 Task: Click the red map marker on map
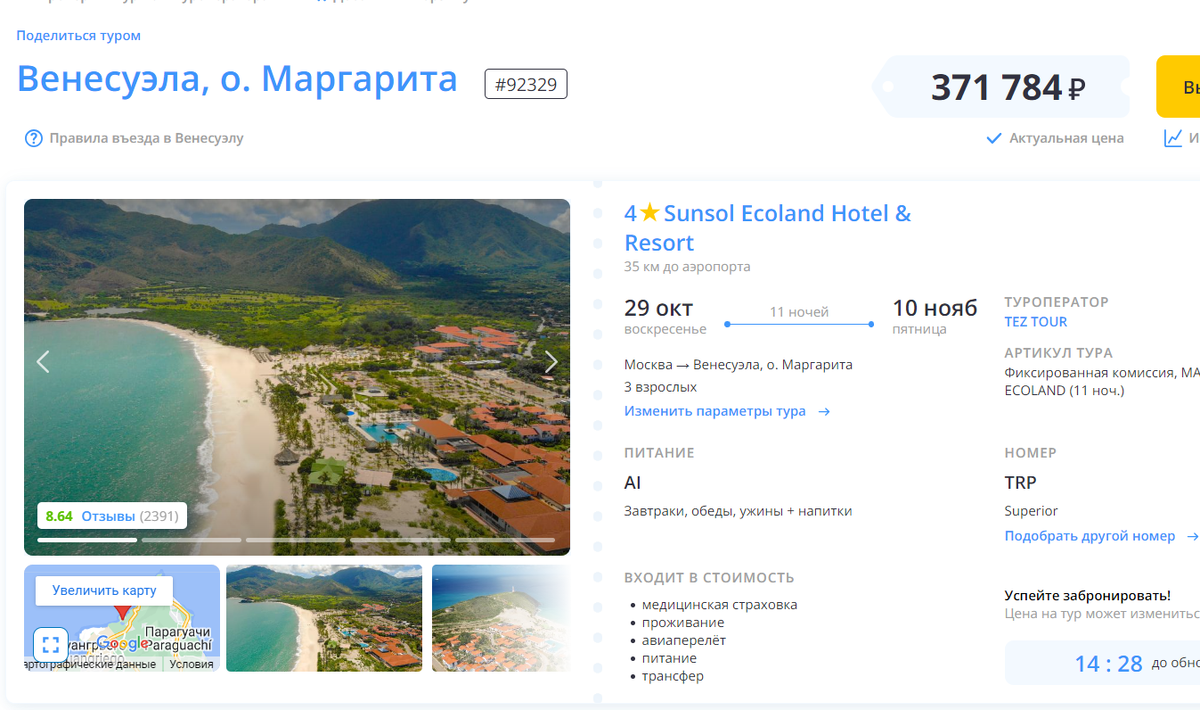point(123,610)
